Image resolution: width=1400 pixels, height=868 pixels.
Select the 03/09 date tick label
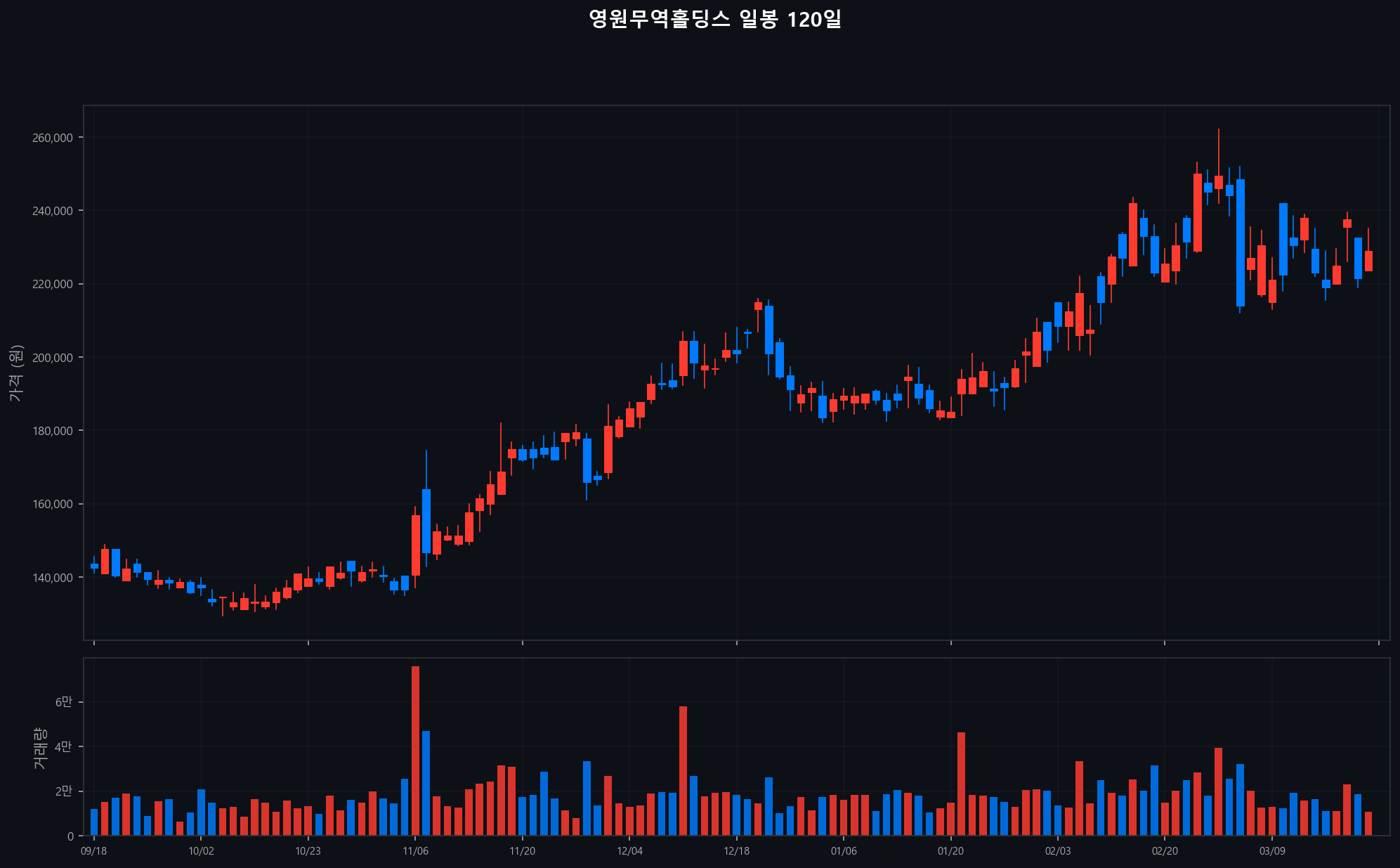1272,851
